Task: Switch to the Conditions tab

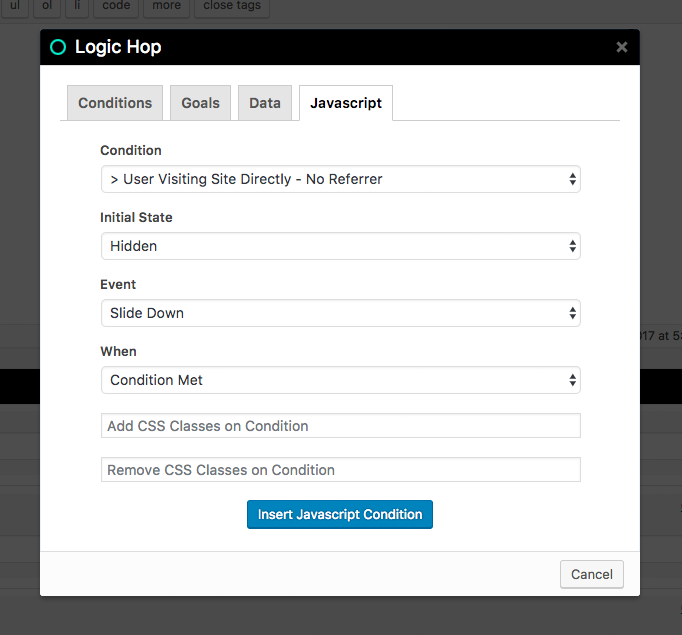Action: 115,103
